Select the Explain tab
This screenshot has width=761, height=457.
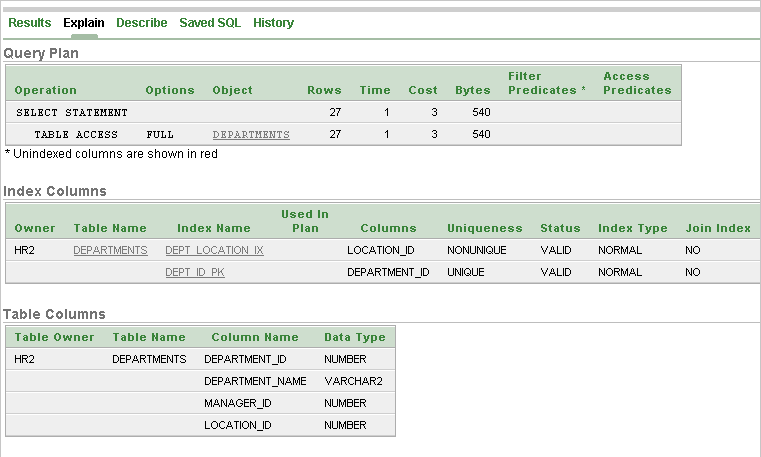(84, 22)
